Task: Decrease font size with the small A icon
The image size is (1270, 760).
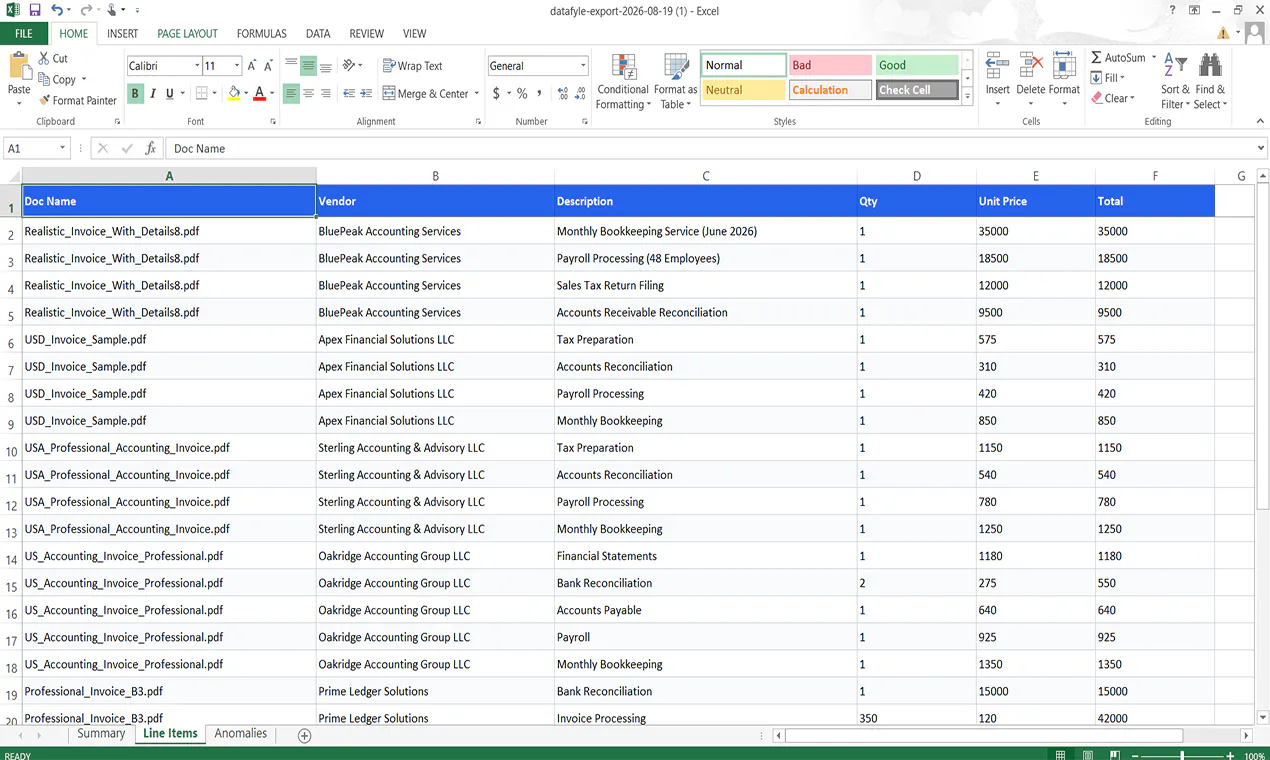Action: [268, 66]
